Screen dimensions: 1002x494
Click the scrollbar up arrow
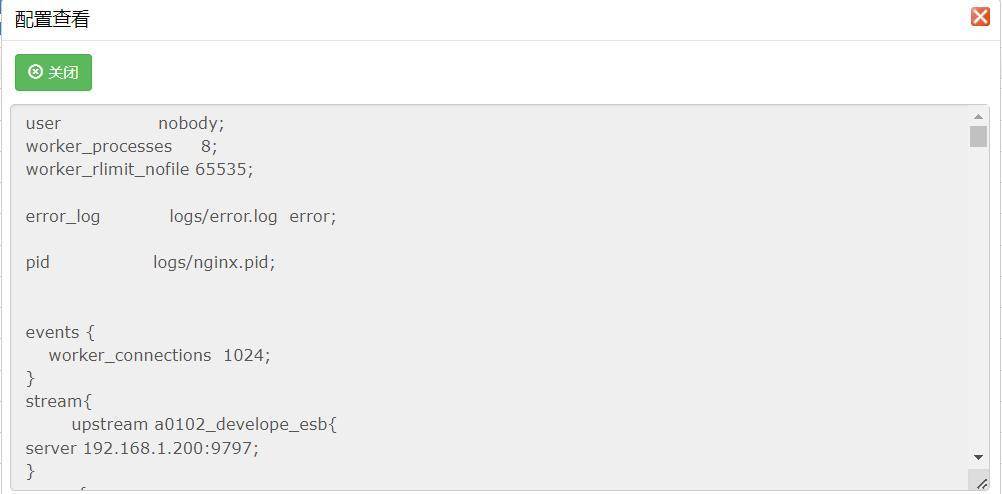click(978, 116)
